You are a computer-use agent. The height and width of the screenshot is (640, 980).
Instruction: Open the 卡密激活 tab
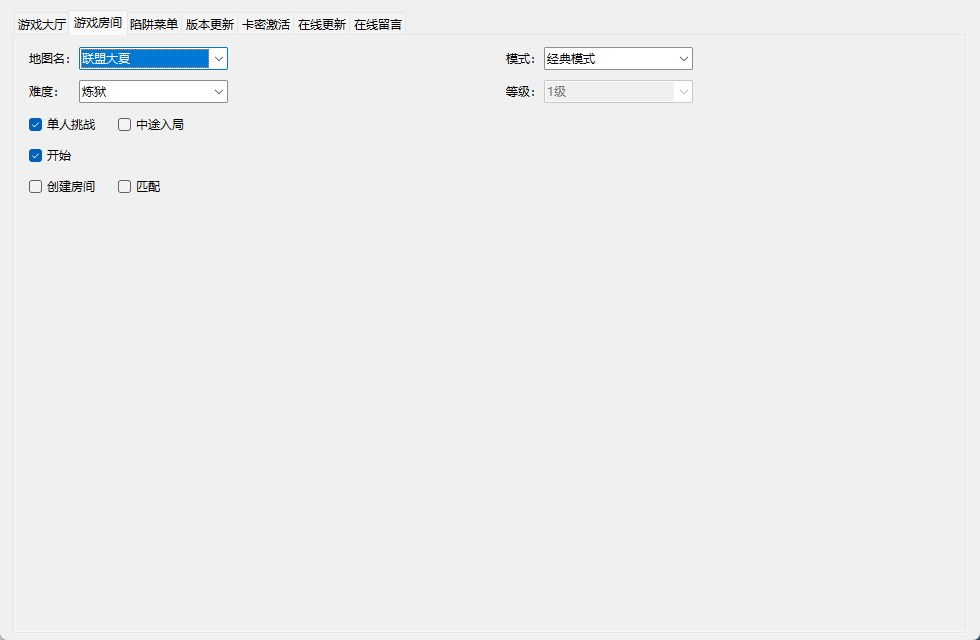(266, 24)
